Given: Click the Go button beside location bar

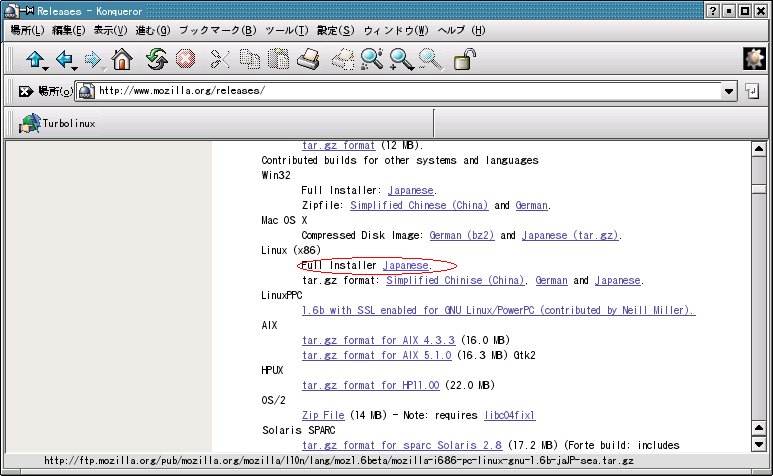Looking at the screenshot, I should pos(752,91).
